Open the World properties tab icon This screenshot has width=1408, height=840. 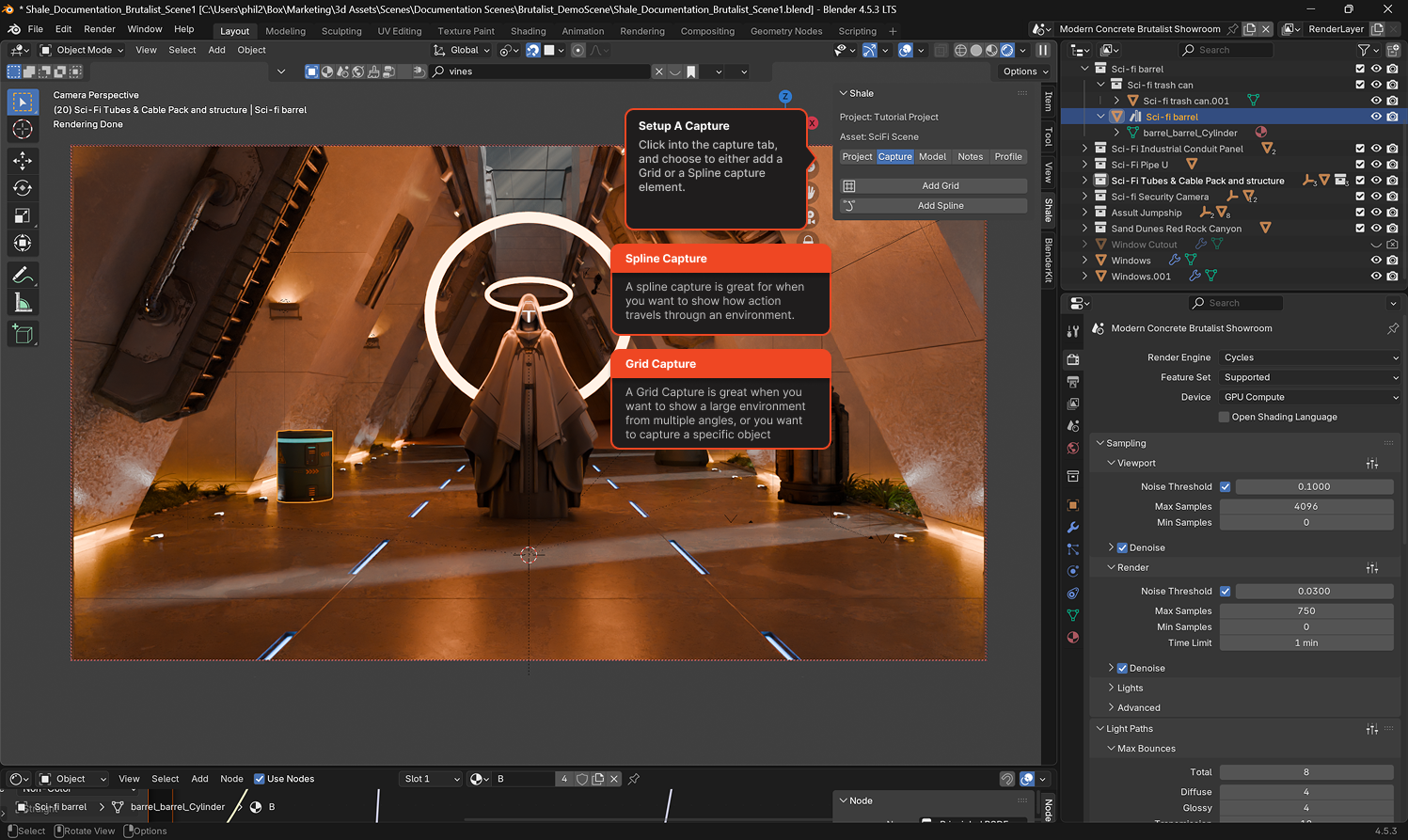(1073, 448)
